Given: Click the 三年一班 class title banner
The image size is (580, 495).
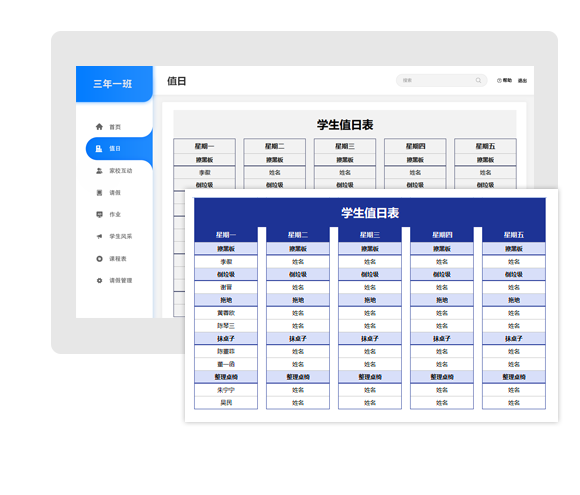Looking at the screenshot, I should [x=112, y=84].
